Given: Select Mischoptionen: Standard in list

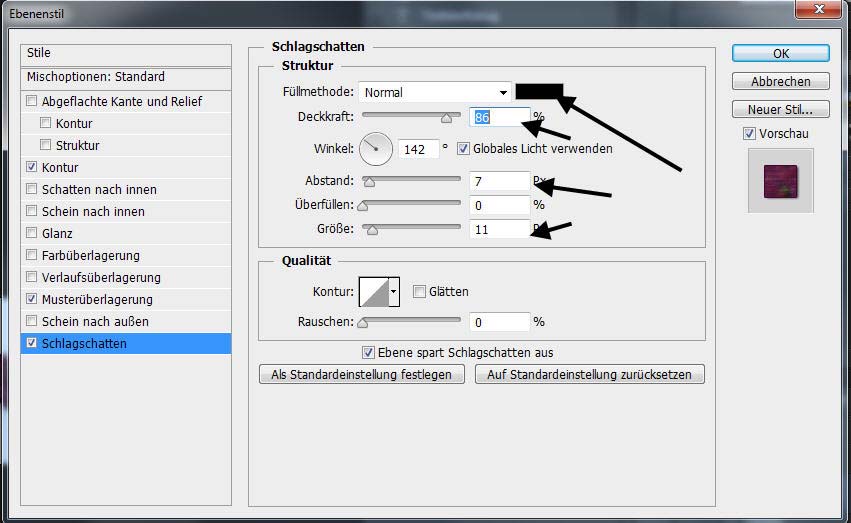Looking at the screenshot, I should click(x=96, y=77).
